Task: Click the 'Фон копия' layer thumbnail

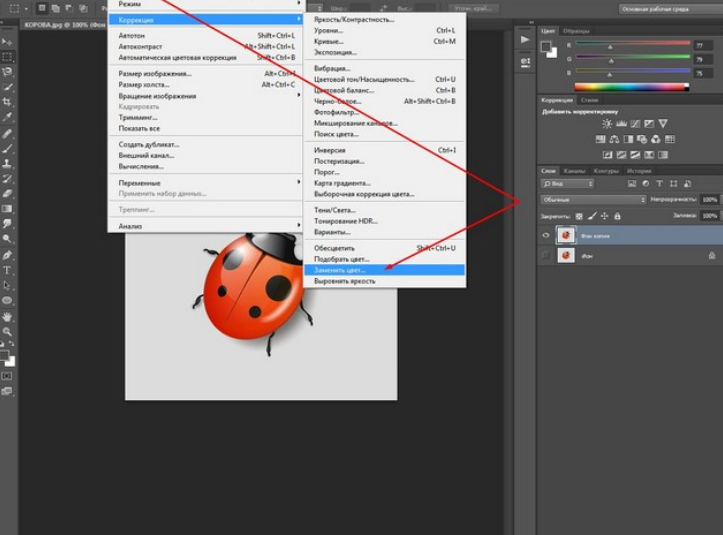Action: click(566, 235)
